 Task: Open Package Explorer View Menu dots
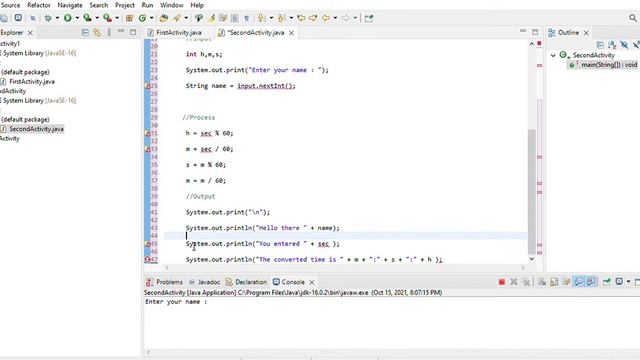point(109,33)
